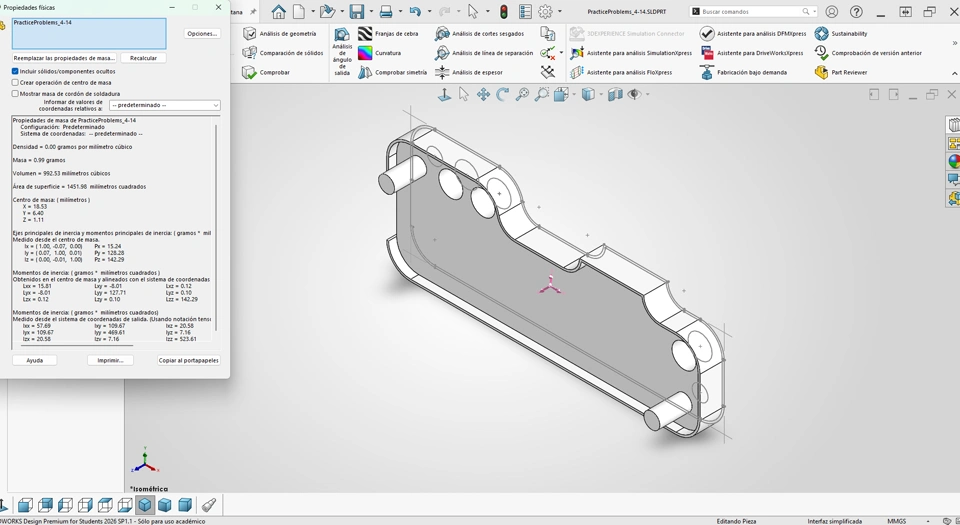Toggle Curvatura color display
Viewport: 960px width, 525px height.
(380, 53)
